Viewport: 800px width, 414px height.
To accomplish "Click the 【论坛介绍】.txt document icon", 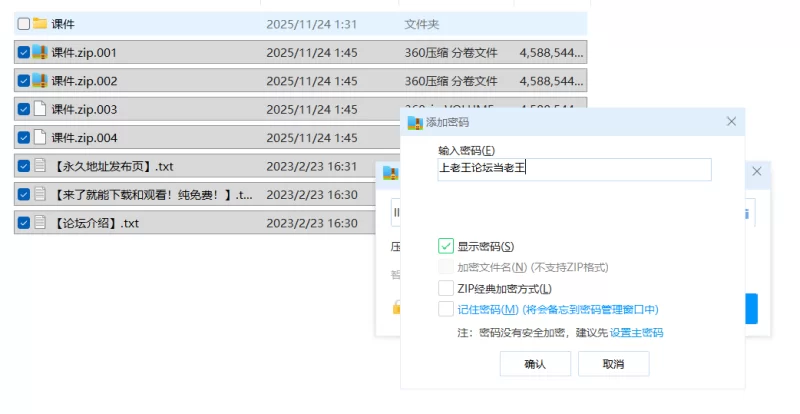I will pos(40,223).
